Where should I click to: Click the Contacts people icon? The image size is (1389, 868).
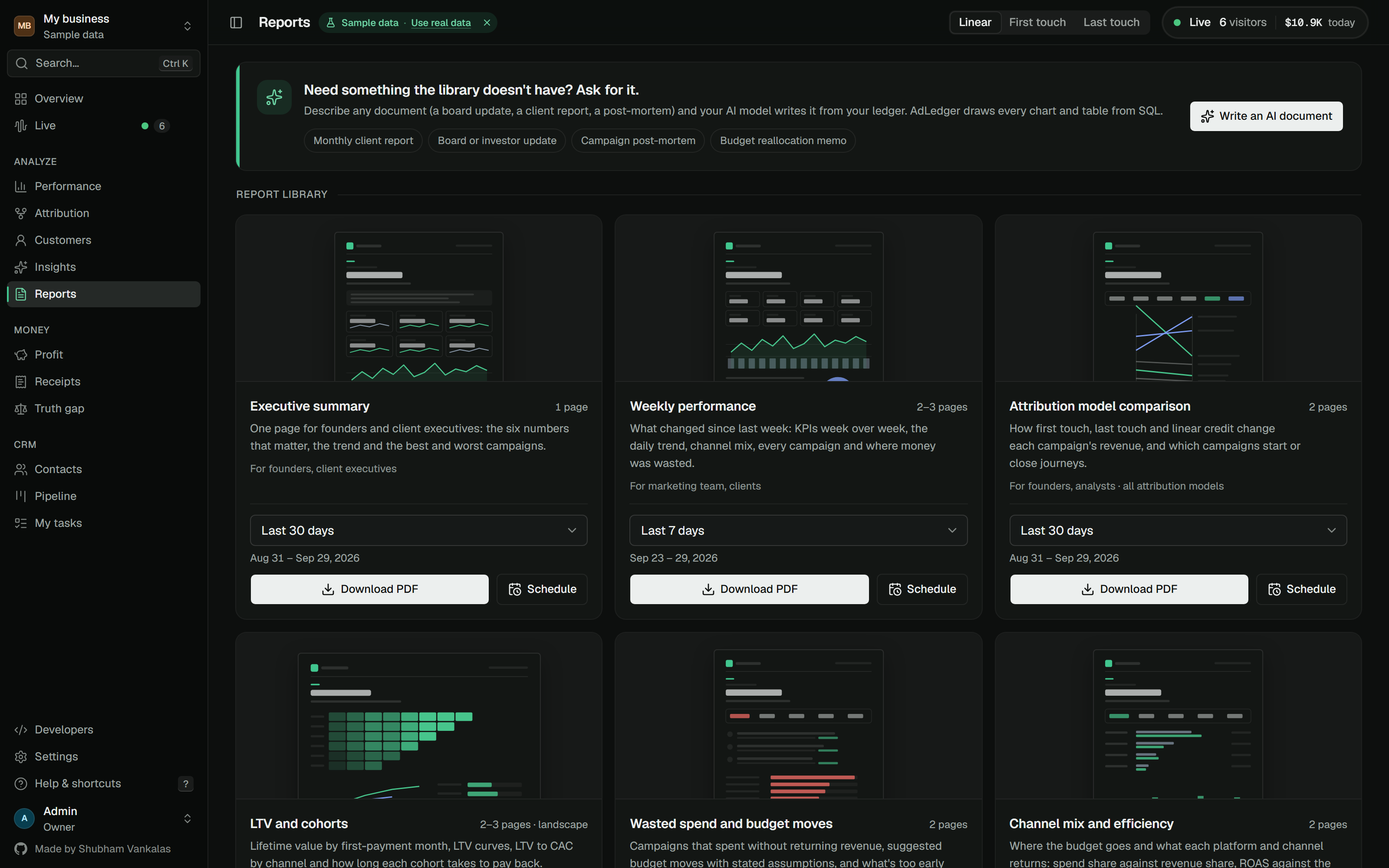coord(21,470)
